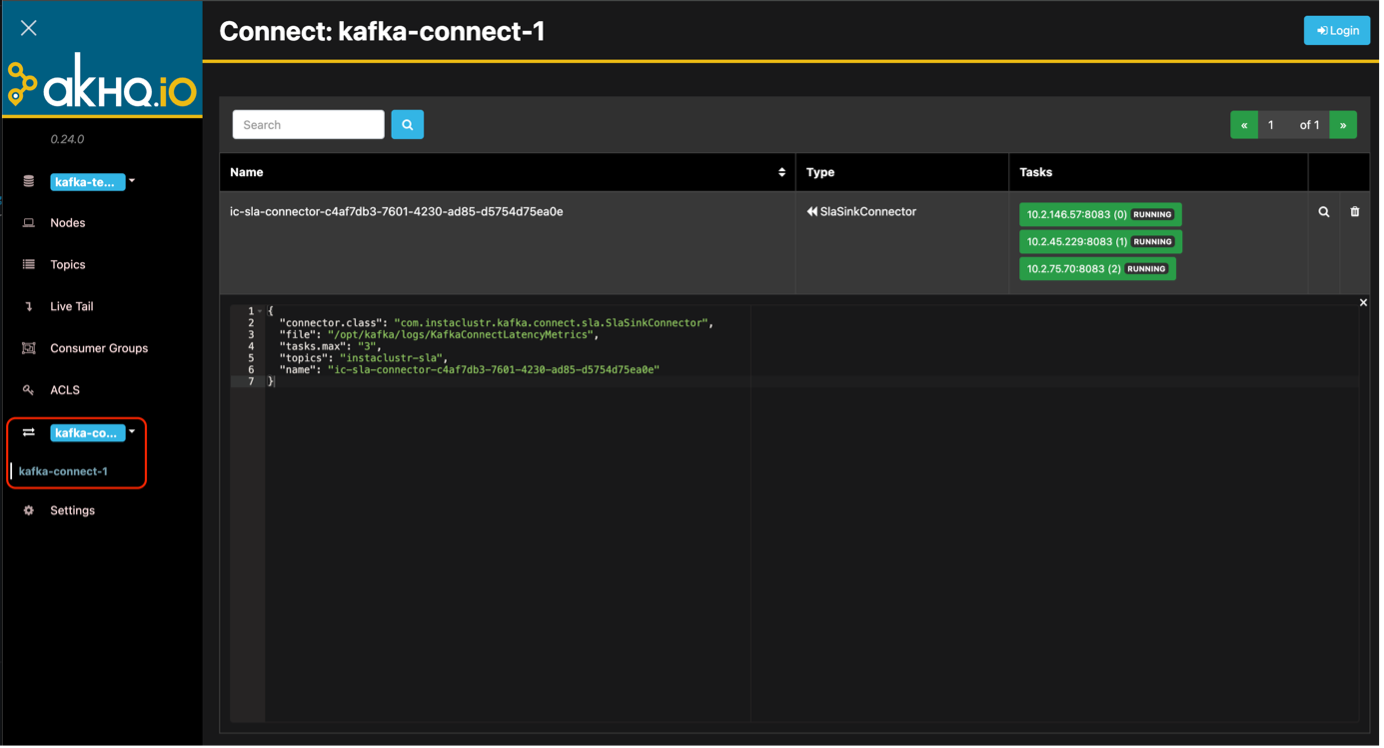Open the kafka-te... cluster dropdown
Viewport: 1384px width, 748px height.
click(x=88, y=182)
